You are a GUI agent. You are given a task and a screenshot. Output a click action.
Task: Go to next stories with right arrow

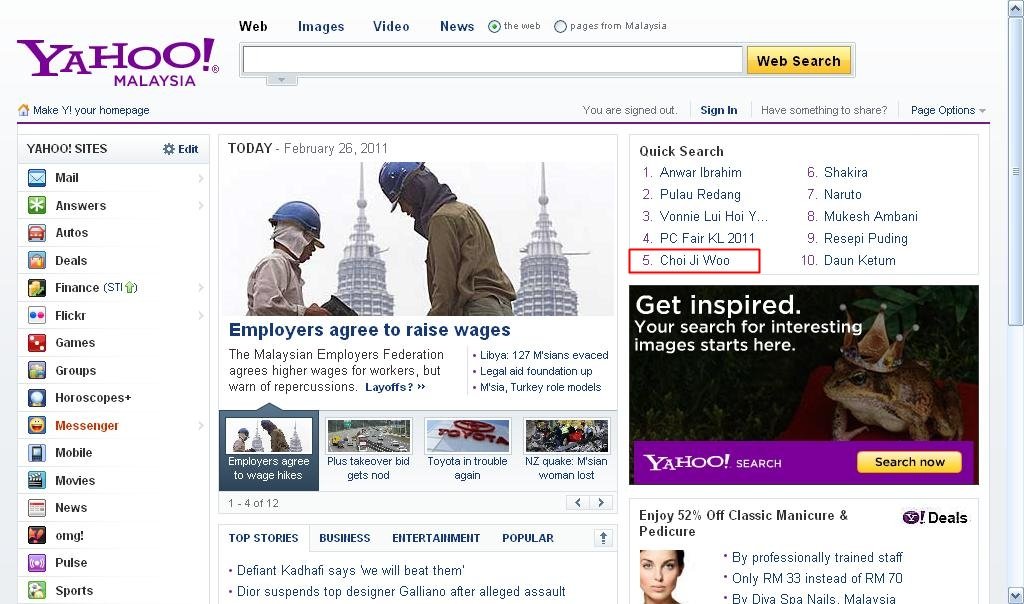click(x=601, y=502)
